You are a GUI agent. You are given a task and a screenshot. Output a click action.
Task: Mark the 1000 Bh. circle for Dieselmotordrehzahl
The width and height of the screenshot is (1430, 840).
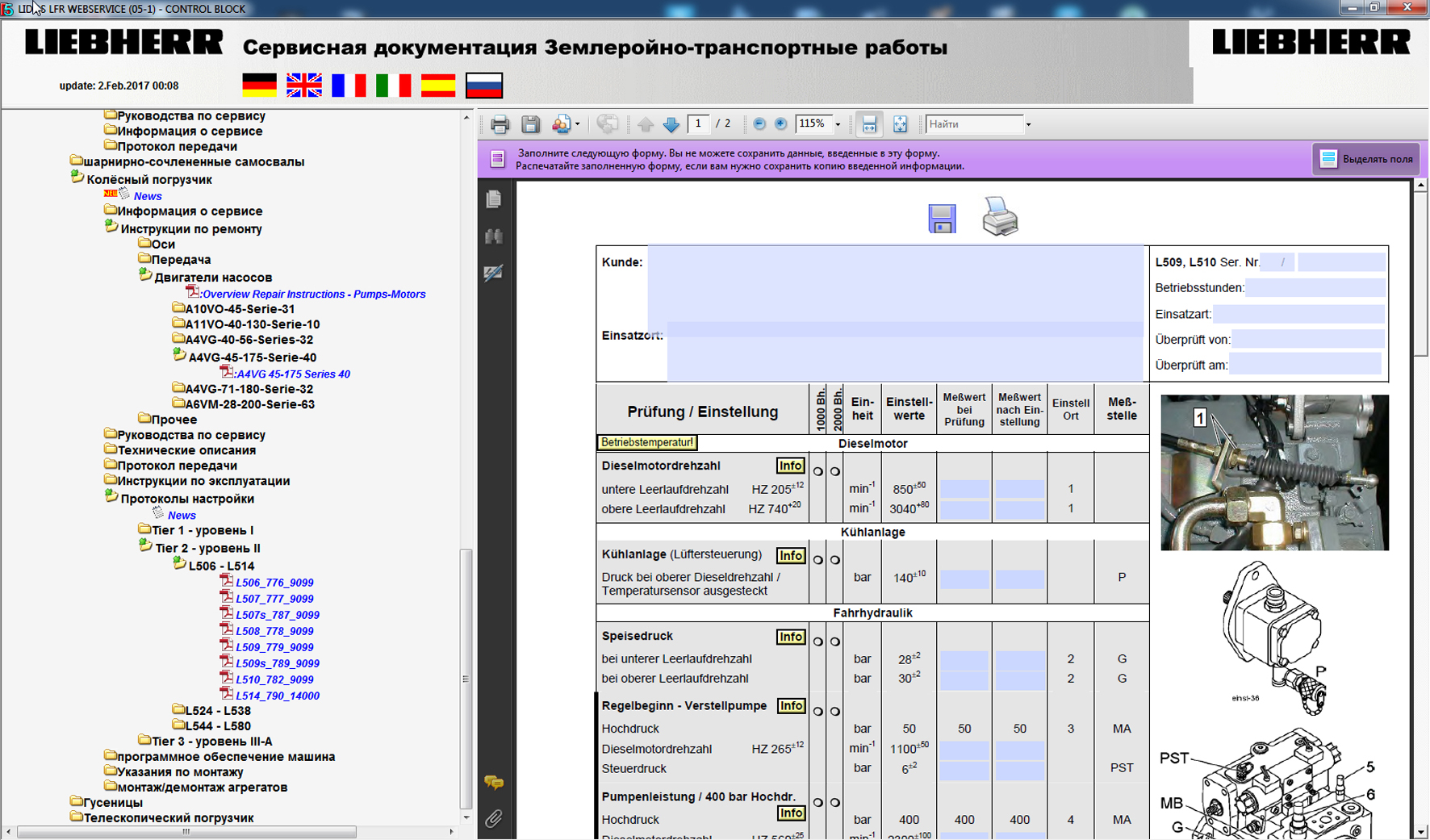[x=817, y=471]
